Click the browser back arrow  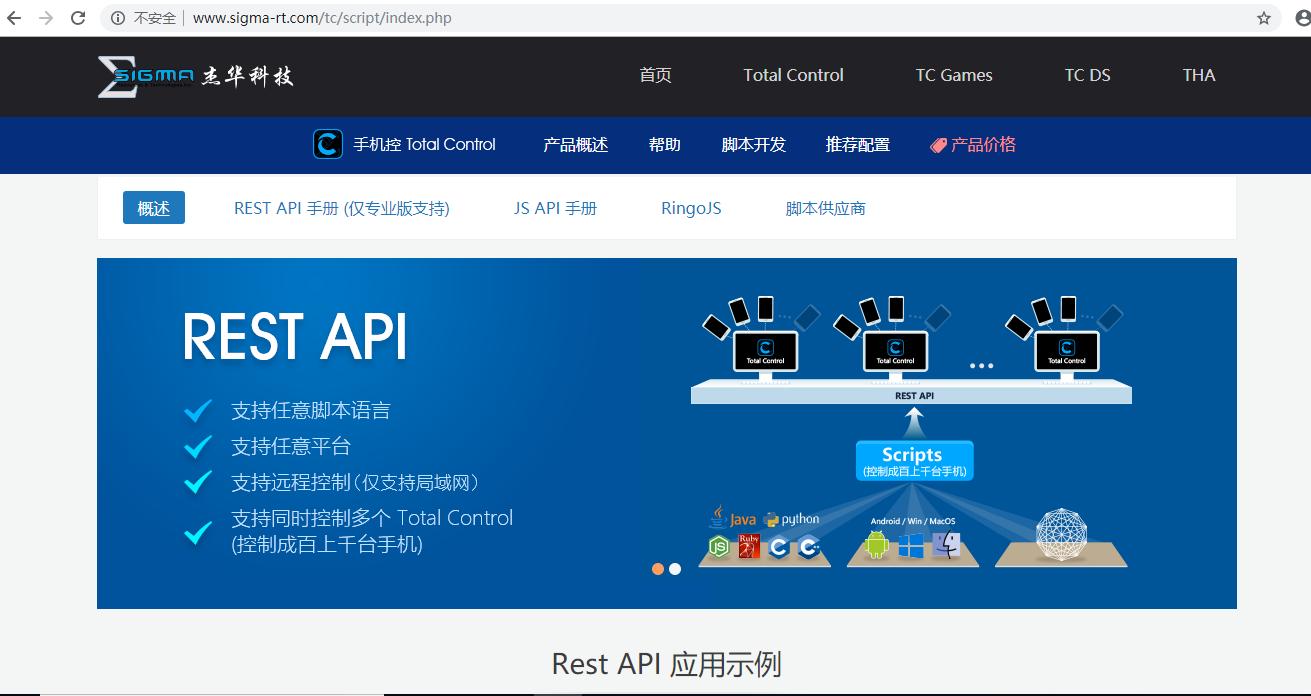pos(14,18)
